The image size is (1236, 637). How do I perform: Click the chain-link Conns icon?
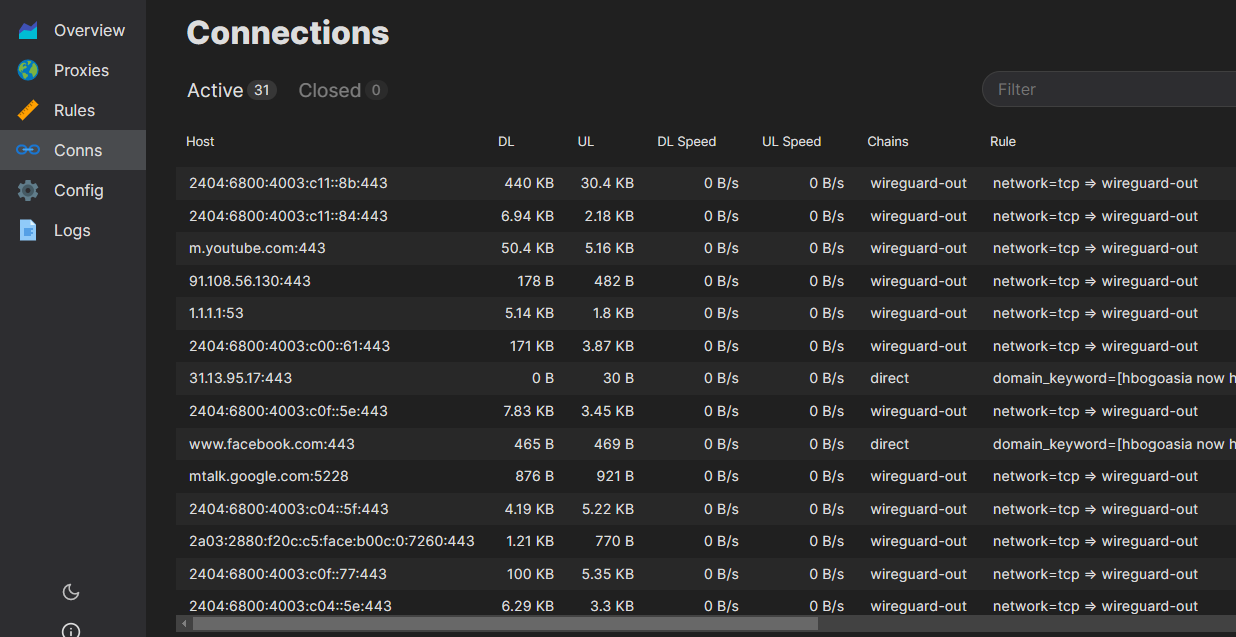26,150
